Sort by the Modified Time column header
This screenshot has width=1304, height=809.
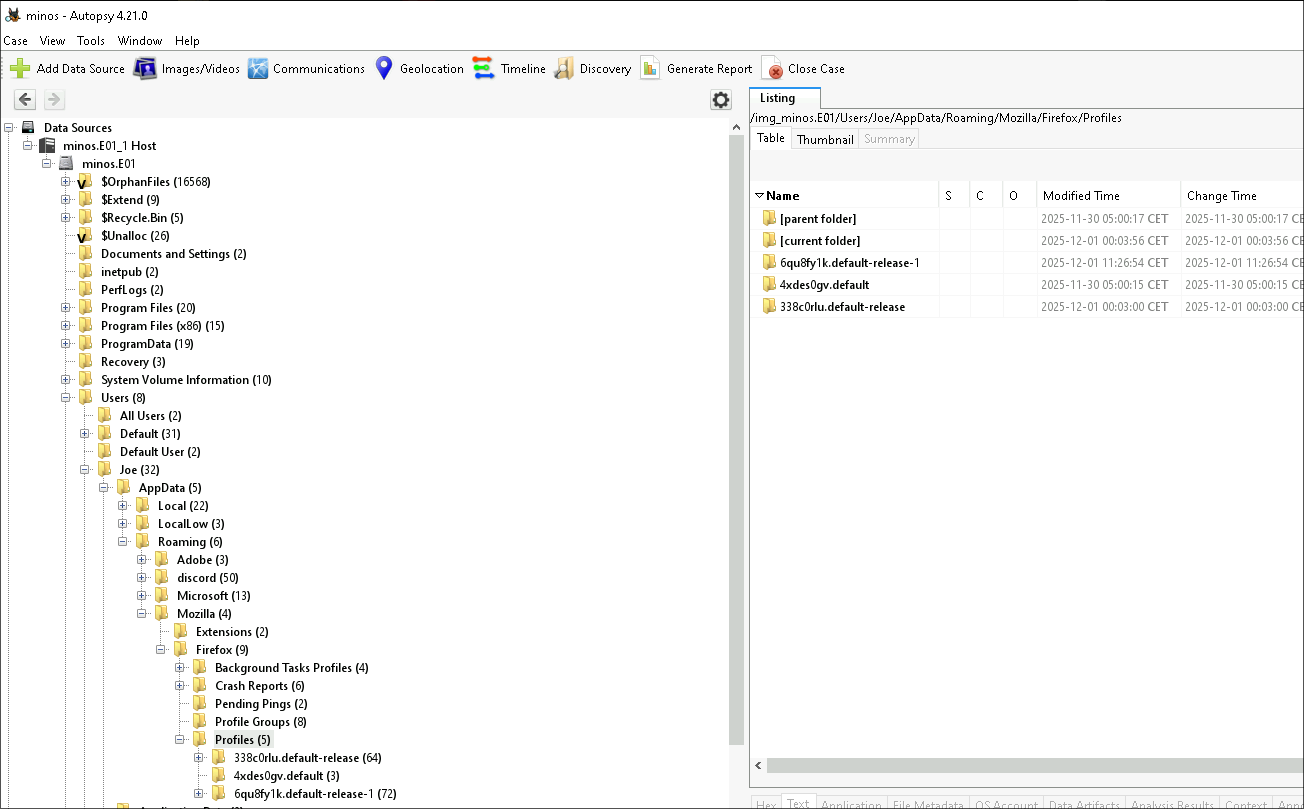[x=1108, y=196]
